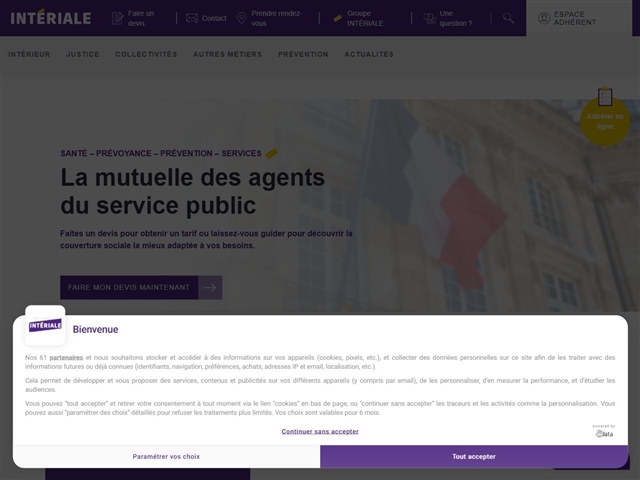Click the location pin icon for appointments

click(242, 18)
